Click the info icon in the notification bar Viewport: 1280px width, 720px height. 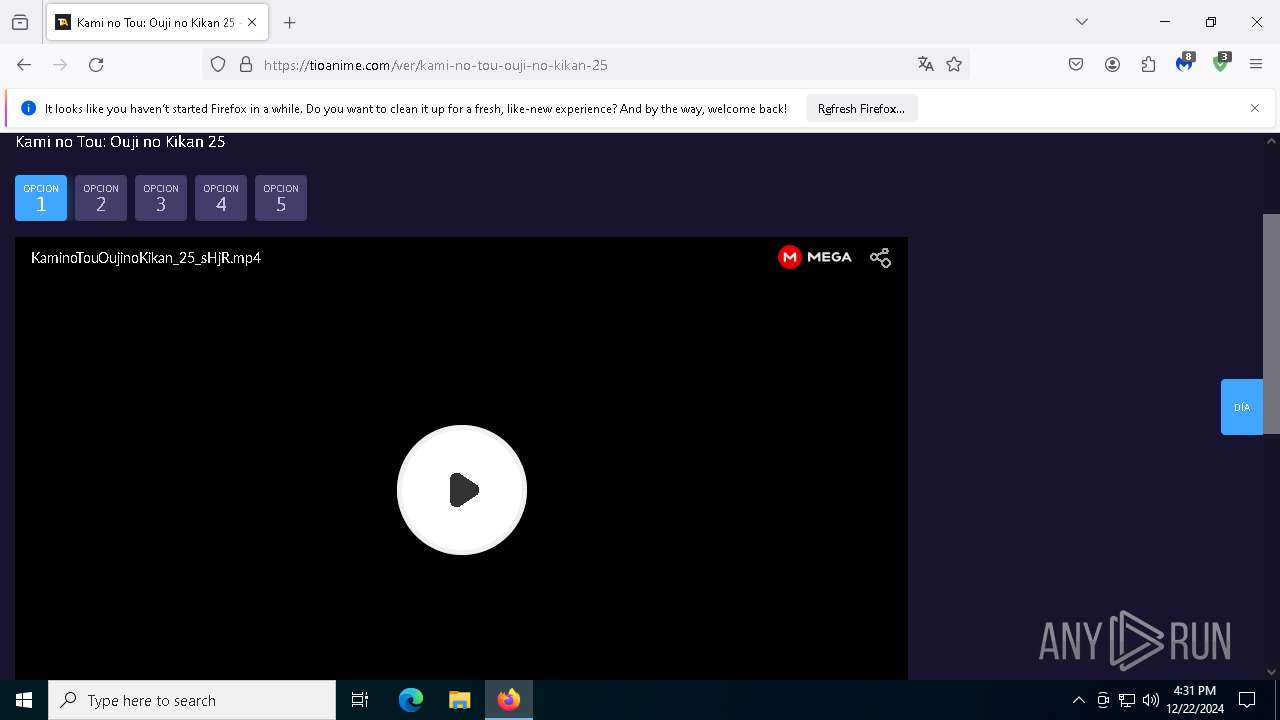pos(28,108)
